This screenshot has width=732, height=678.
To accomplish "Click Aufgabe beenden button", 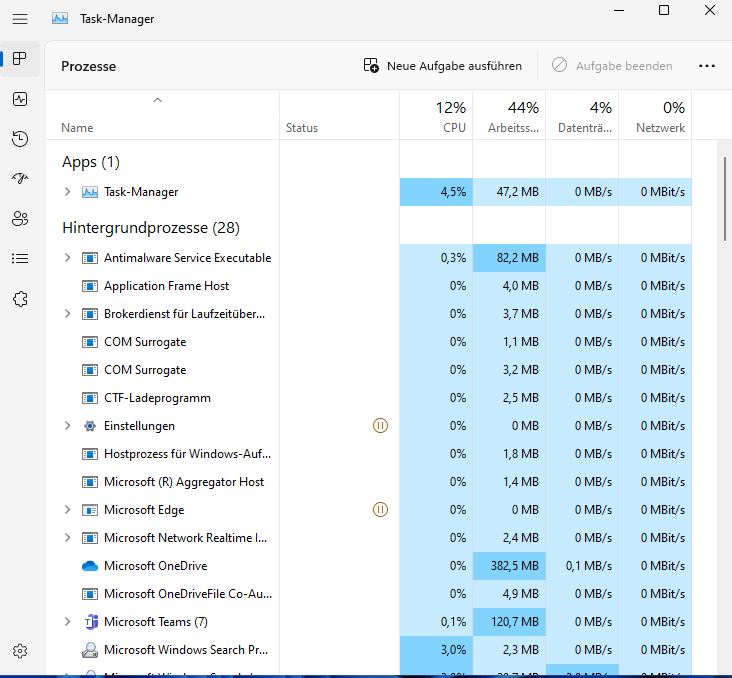I will (612, 66).
